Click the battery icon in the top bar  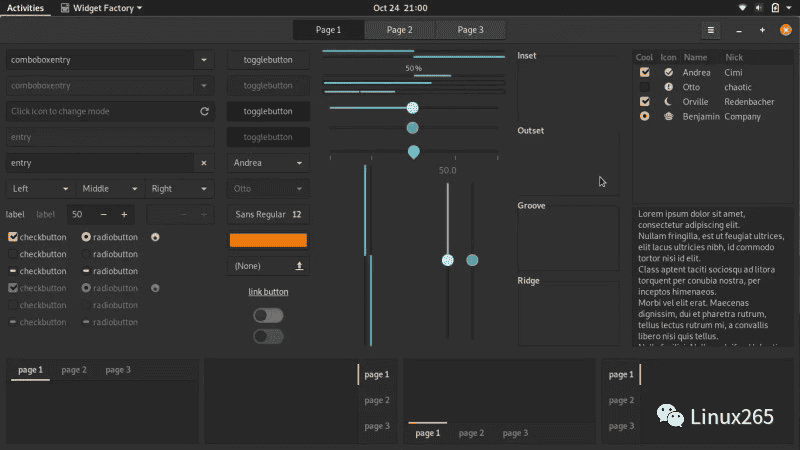click(776, 8)
